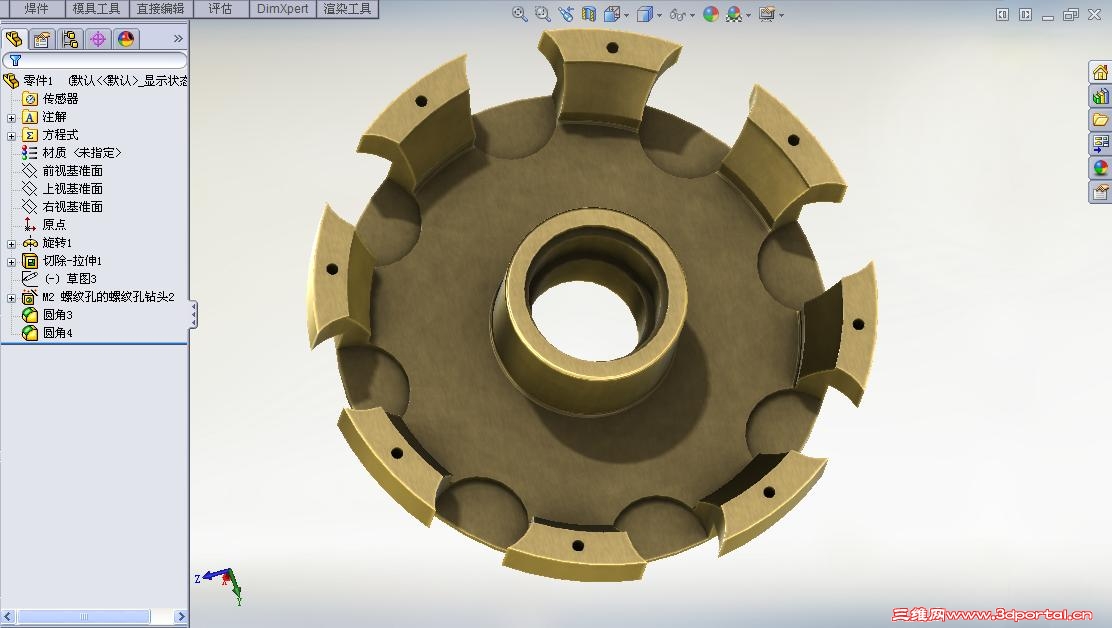This screenshot has width=1112, height=628.
Task: Select the 材质 <未指定> material item
Action: click(82, 152)
